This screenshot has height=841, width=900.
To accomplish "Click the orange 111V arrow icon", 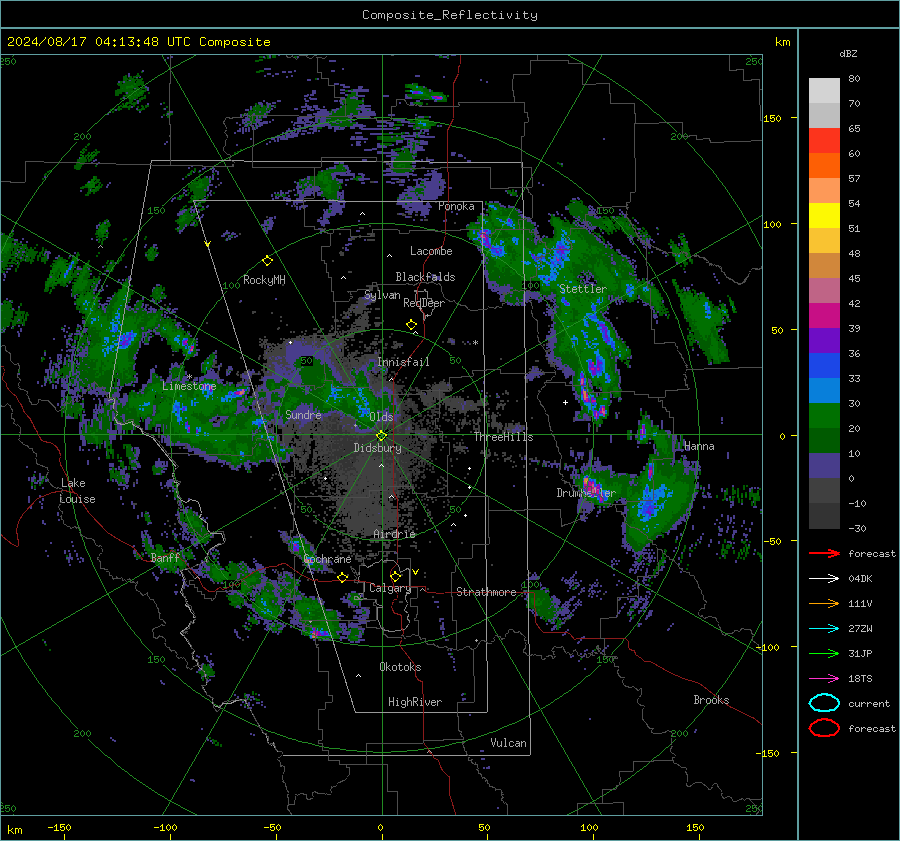I will coord(824,603).
